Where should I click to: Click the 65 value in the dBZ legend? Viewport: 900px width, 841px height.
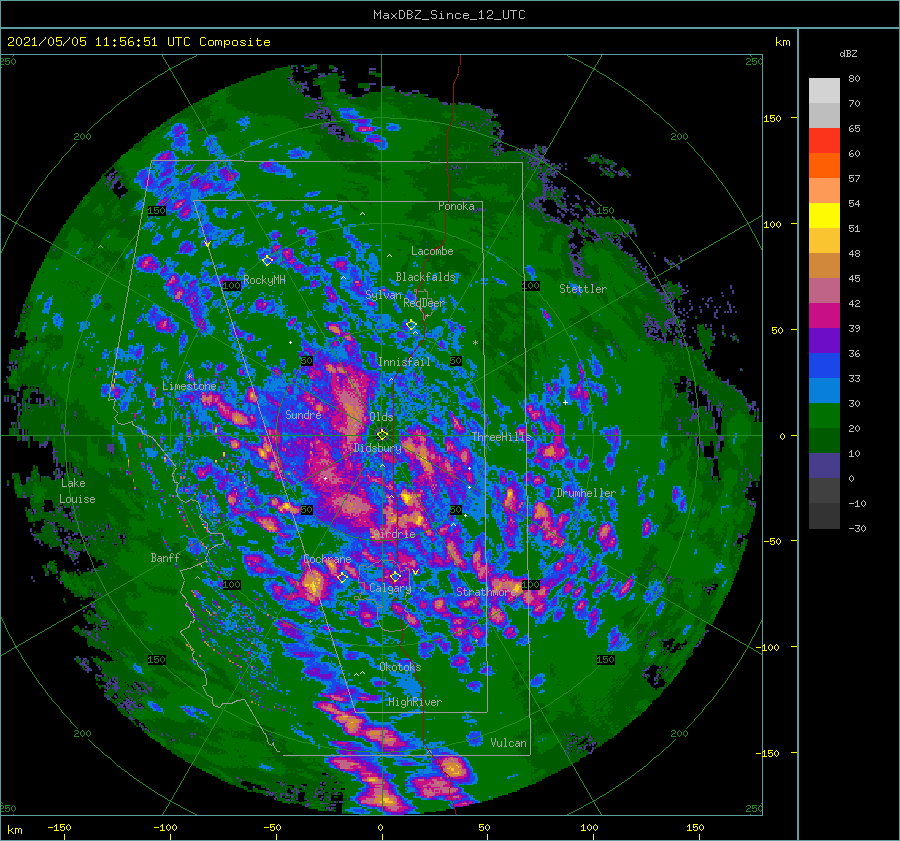point(854,129)
